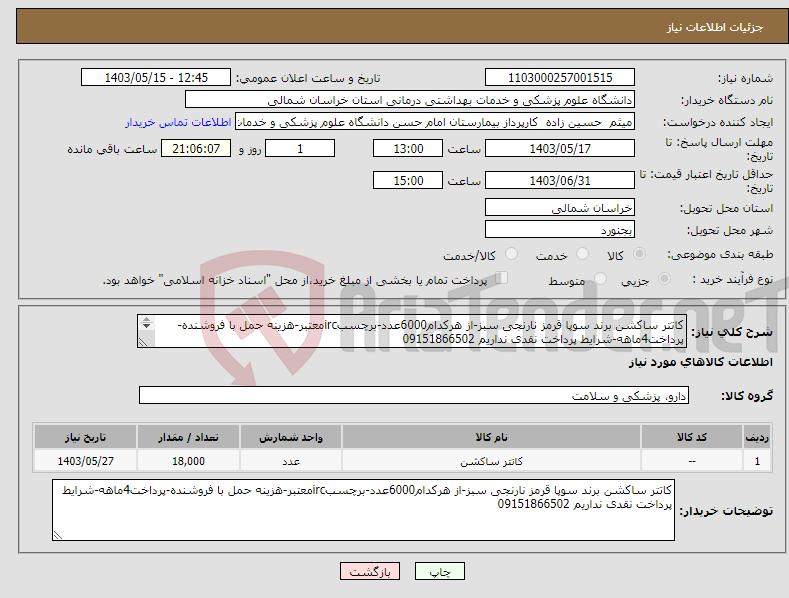Click the شرح کلی نیاز description textarea

(412, 331)
